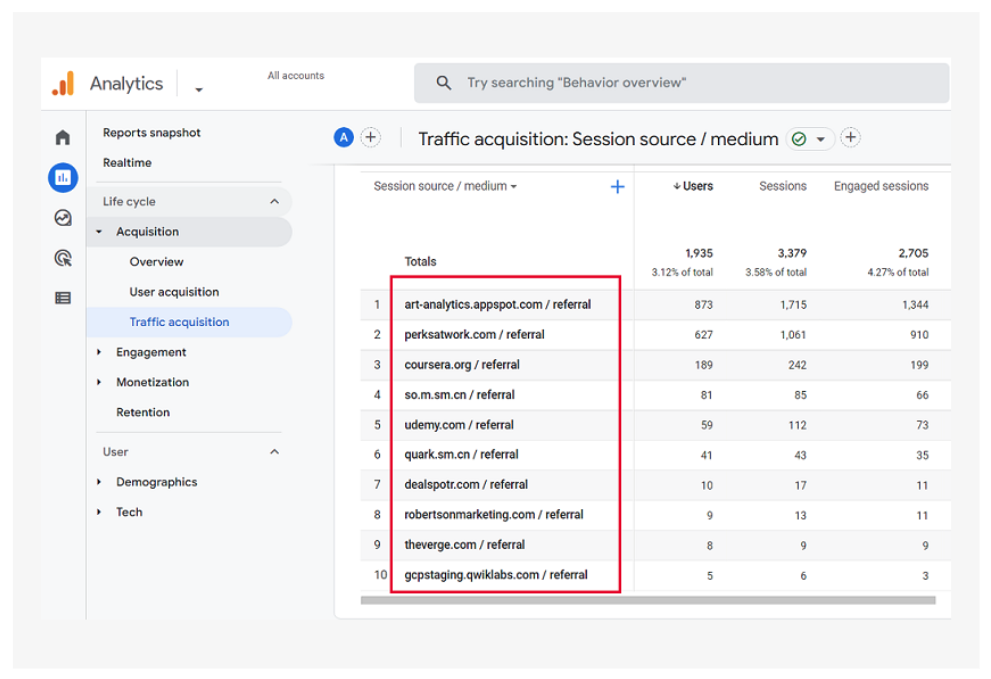Expand the Monetization group

tap(99, 382)
